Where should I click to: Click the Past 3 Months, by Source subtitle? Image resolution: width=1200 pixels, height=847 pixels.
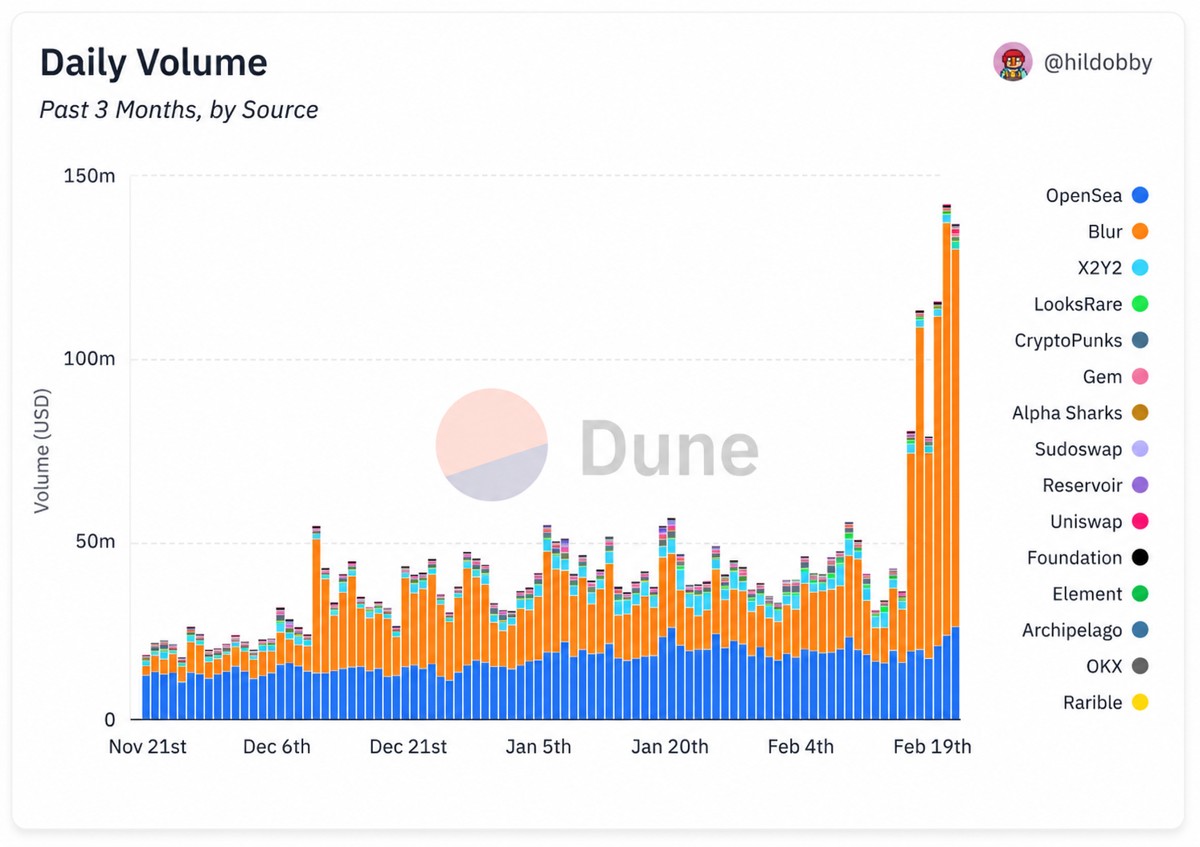pyautogui.click(x=179, y=109)
